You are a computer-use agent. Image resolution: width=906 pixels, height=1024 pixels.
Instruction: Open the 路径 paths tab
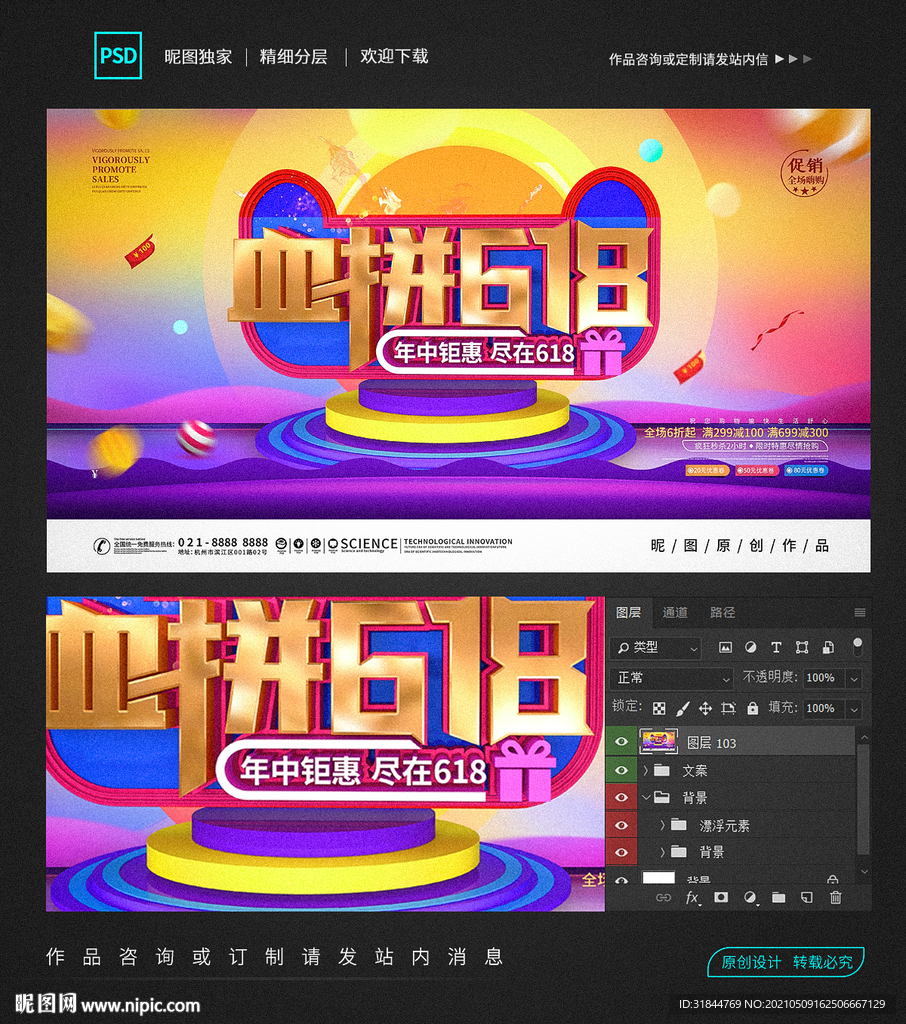(723, 613)
